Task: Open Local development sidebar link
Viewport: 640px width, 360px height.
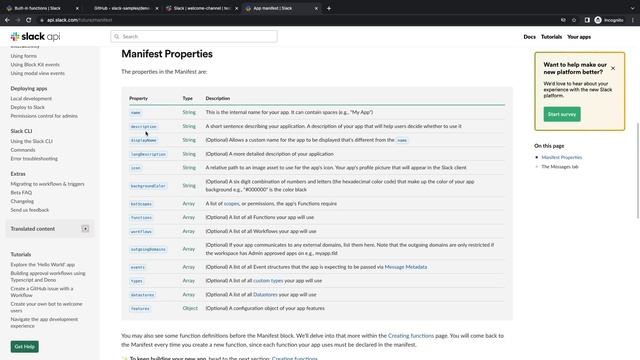Action: coord(31,98)
